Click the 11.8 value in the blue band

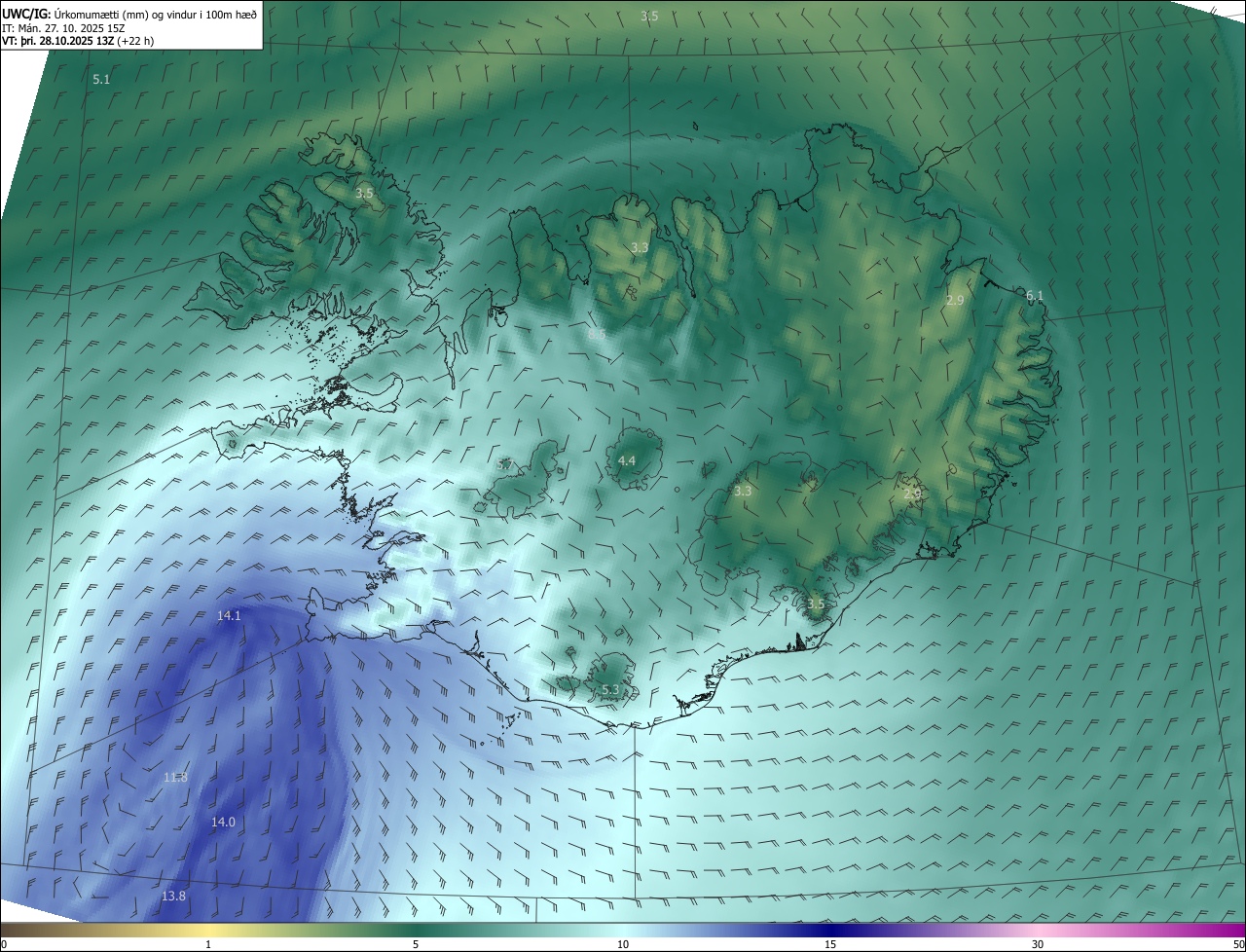(175, 777)
